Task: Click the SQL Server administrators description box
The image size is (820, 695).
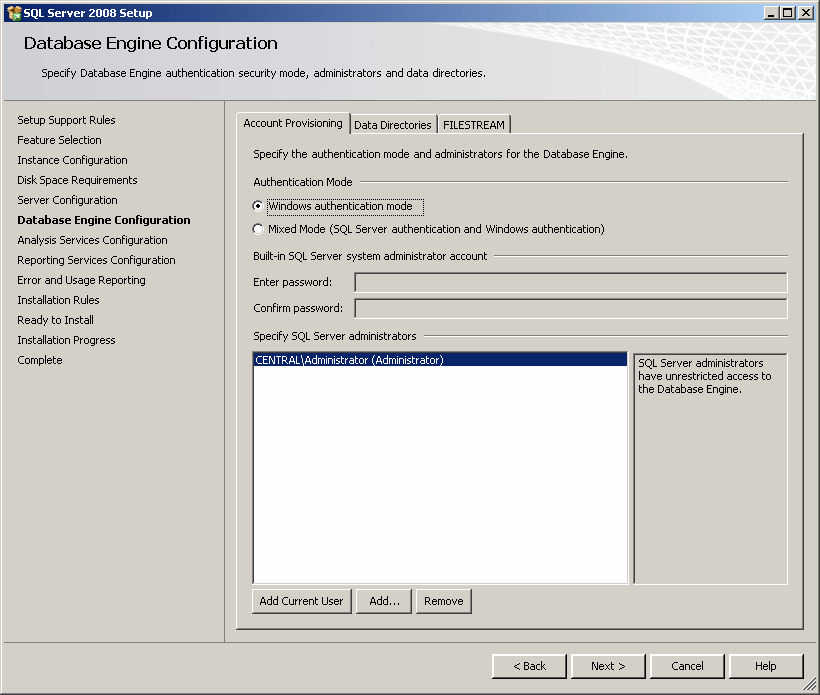Action: (x=710, y=469)
